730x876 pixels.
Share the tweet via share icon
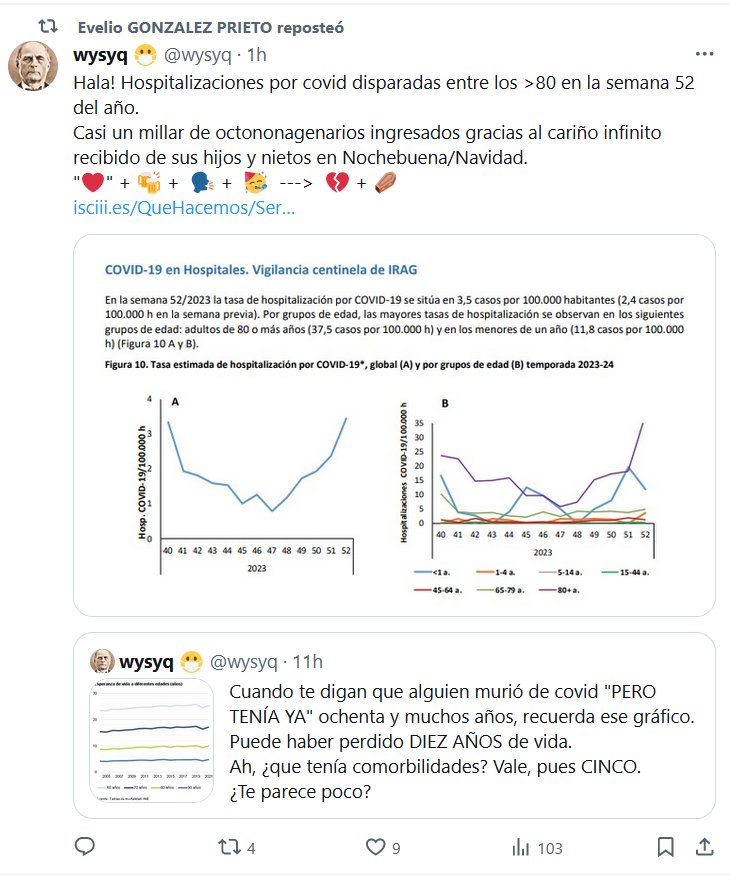[704, 847]
